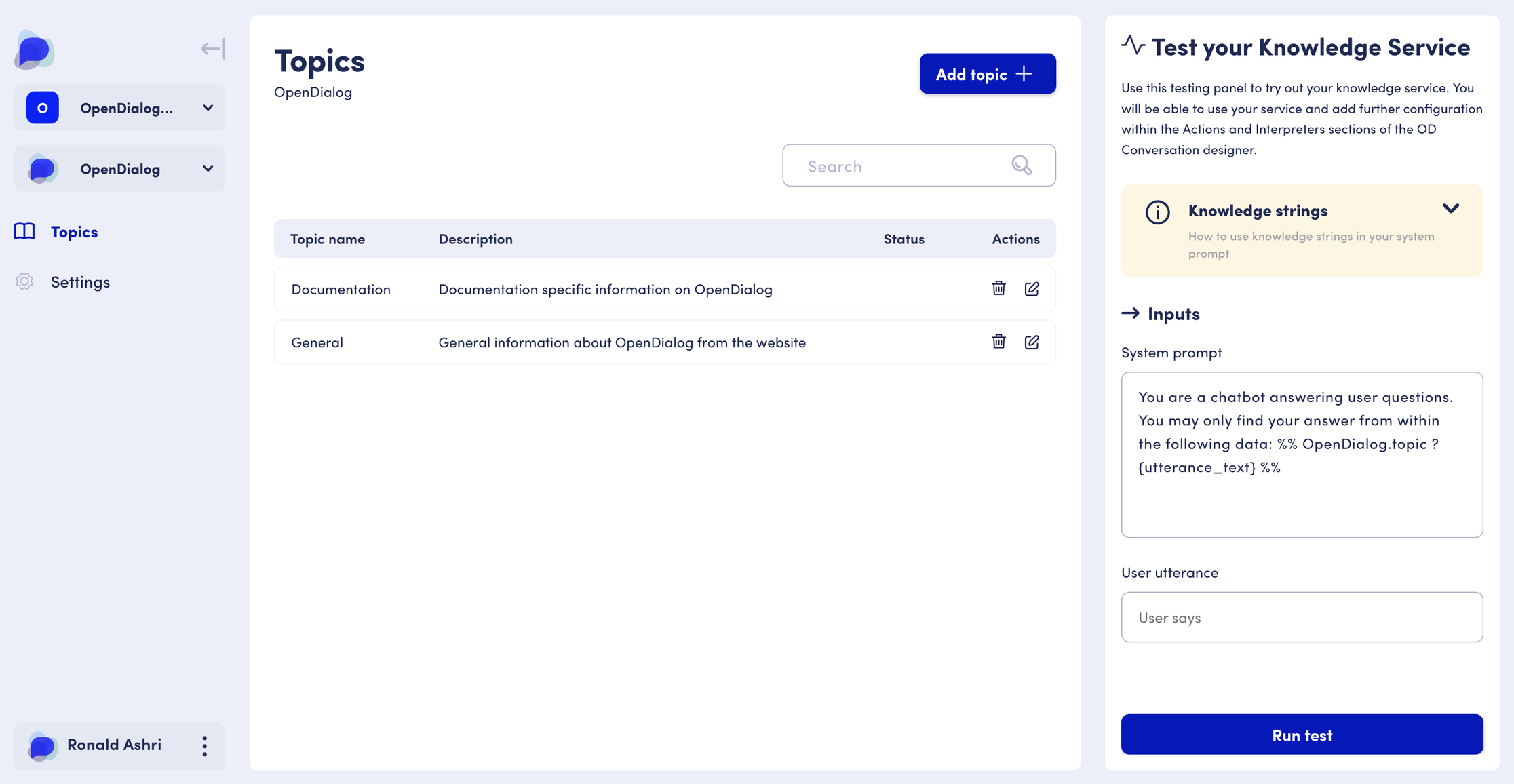Open edit icon for General topic

coord(1032,342)
